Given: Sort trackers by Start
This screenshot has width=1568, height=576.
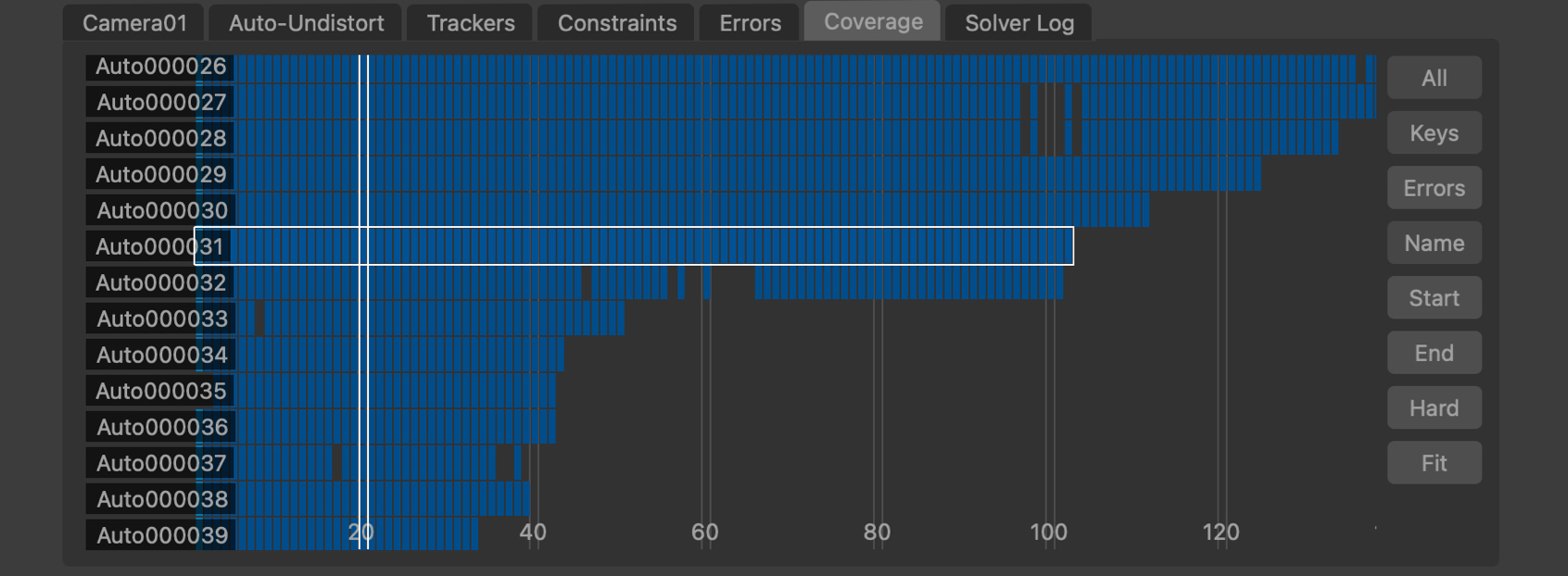Looking at the screenshot, I should (1434, 298).
